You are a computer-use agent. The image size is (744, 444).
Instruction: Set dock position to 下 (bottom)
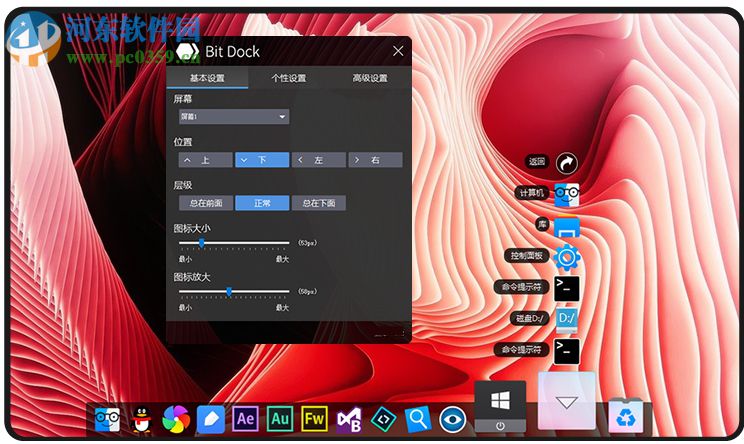[262, 160]
